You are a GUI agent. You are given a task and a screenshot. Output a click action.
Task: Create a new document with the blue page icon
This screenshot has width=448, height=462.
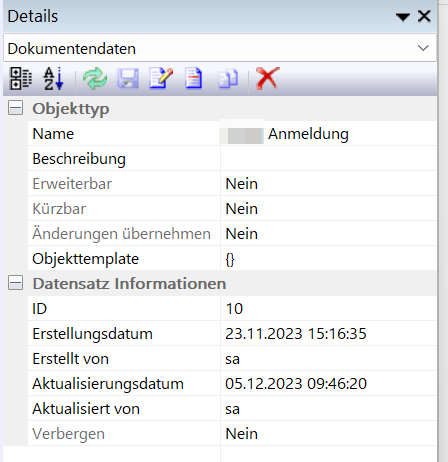click(x=194, y=79)
